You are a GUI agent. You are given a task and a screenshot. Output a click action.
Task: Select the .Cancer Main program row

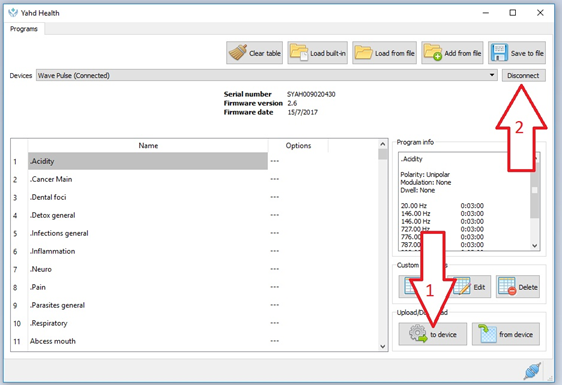(148, 179)
